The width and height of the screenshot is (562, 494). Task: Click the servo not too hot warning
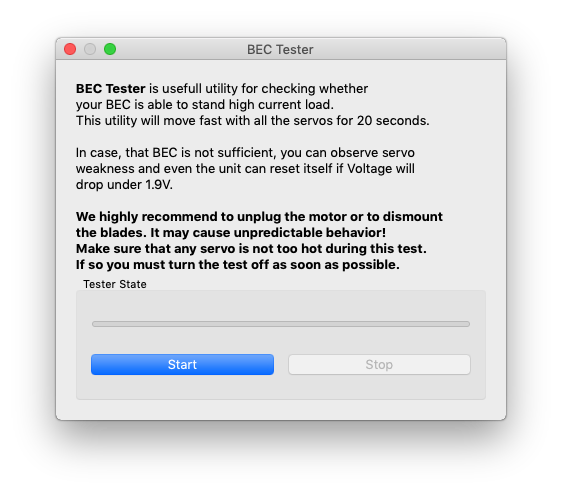pos(251,248)
